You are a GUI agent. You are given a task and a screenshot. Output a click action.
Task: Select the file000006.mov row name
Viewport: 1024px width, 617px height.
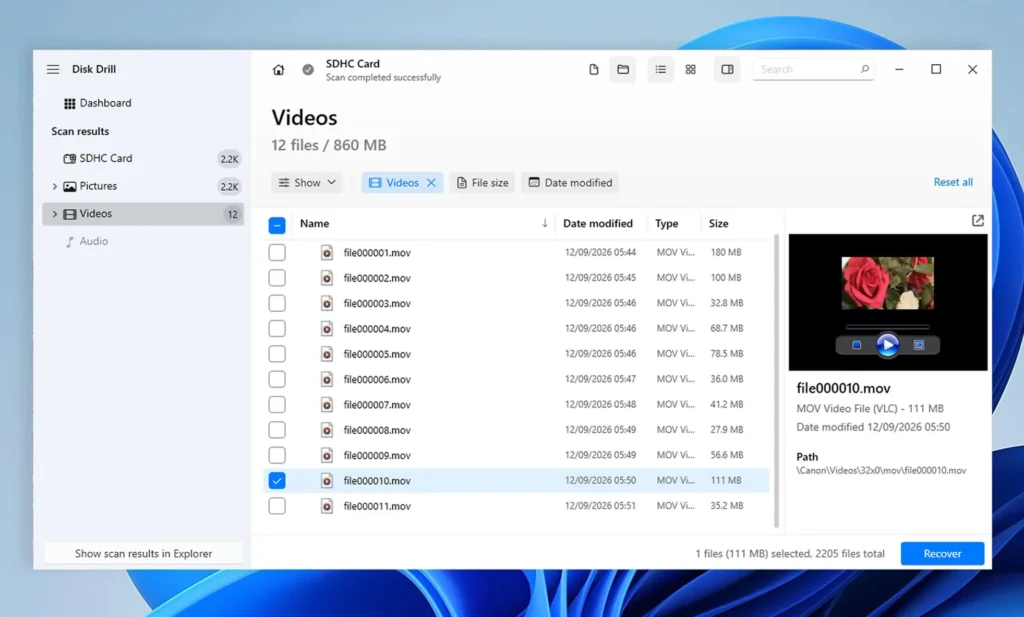pos(377,379)
